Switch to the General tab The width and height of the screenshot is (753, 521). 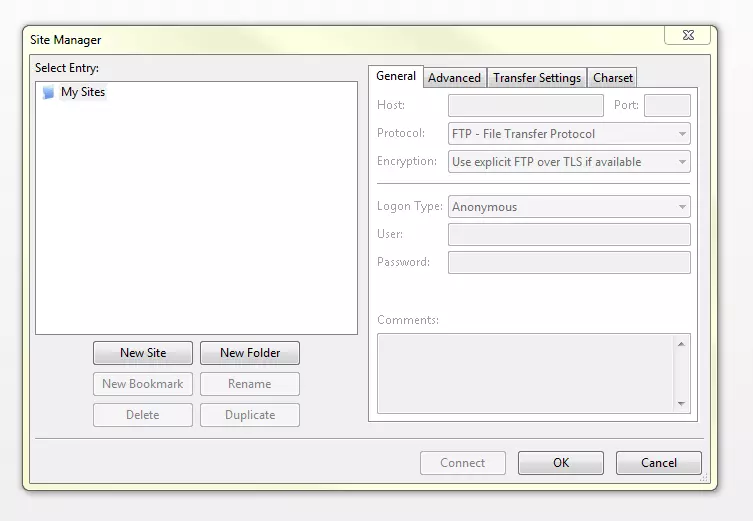pos(396,76)
